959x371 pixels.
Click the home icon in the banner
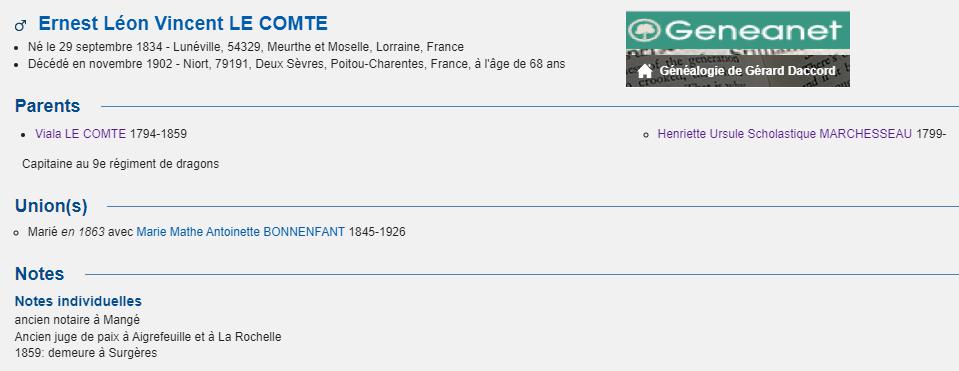645,71
